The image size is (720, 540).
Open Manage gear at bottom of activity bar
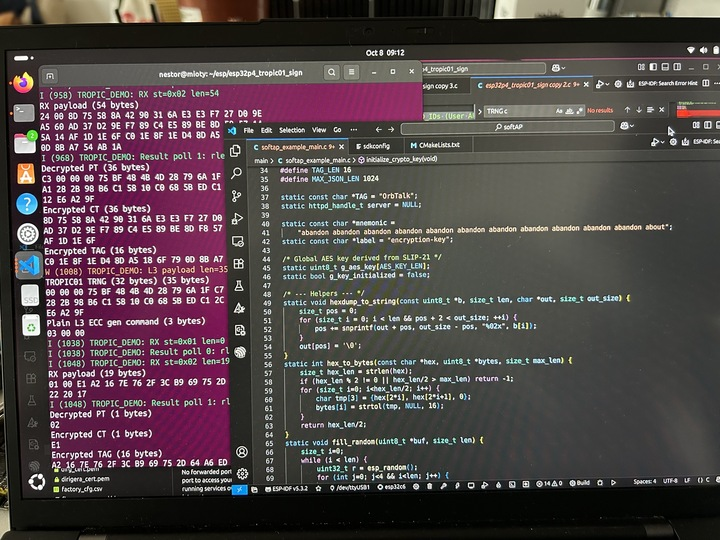pyautogui.click(x=242, y=473)
